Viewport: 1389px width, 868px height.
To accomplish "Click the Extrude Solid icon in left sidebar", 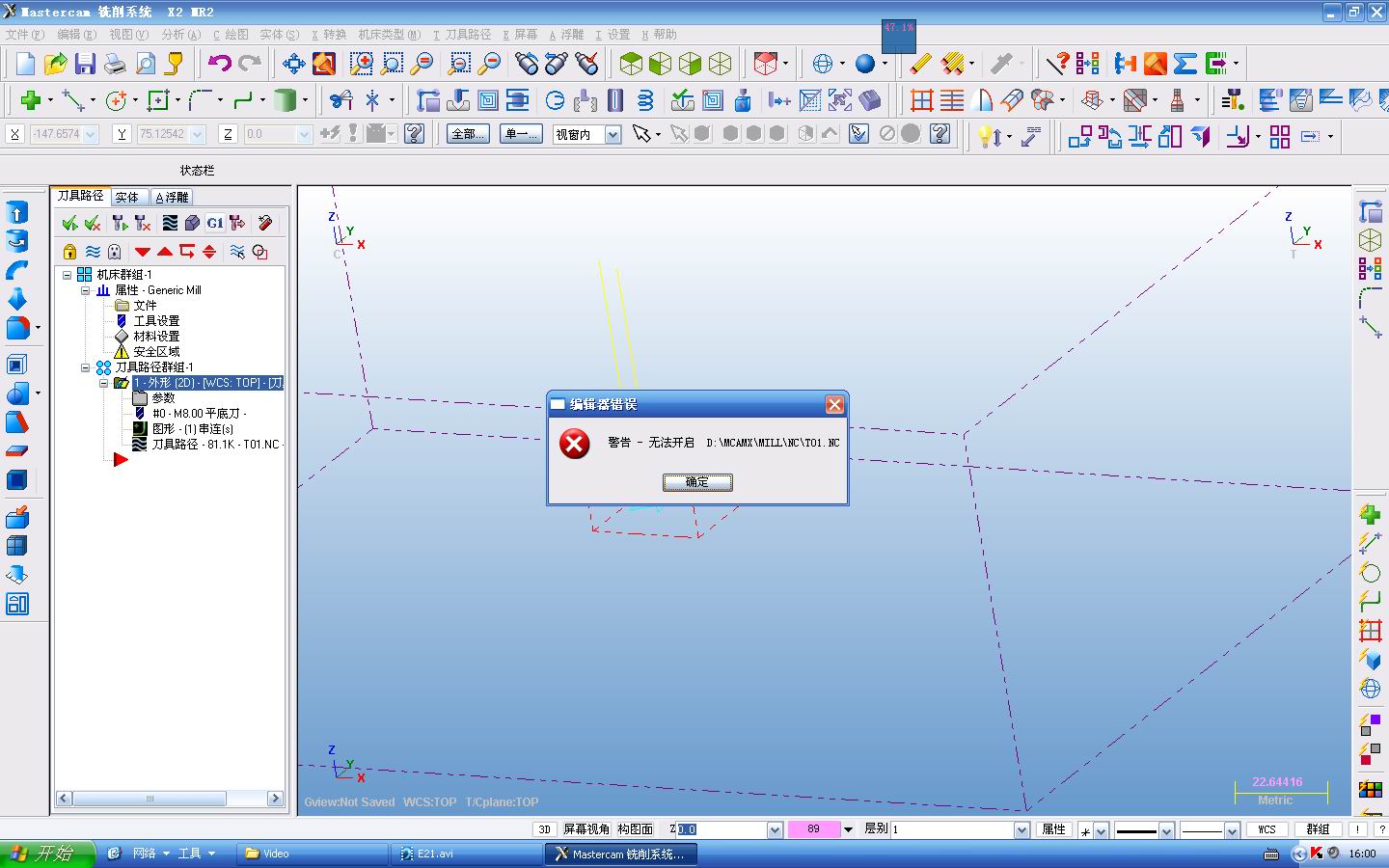I will click(17, 213).
